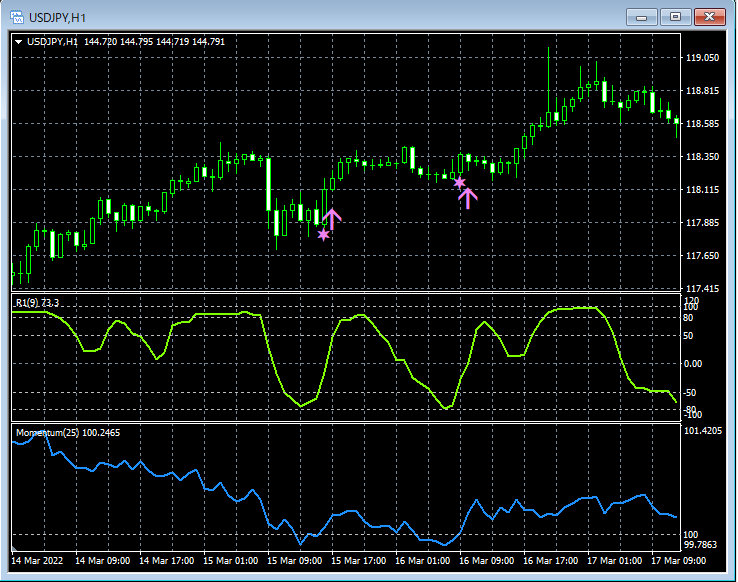Click the first pink up arrow signal

333,217
